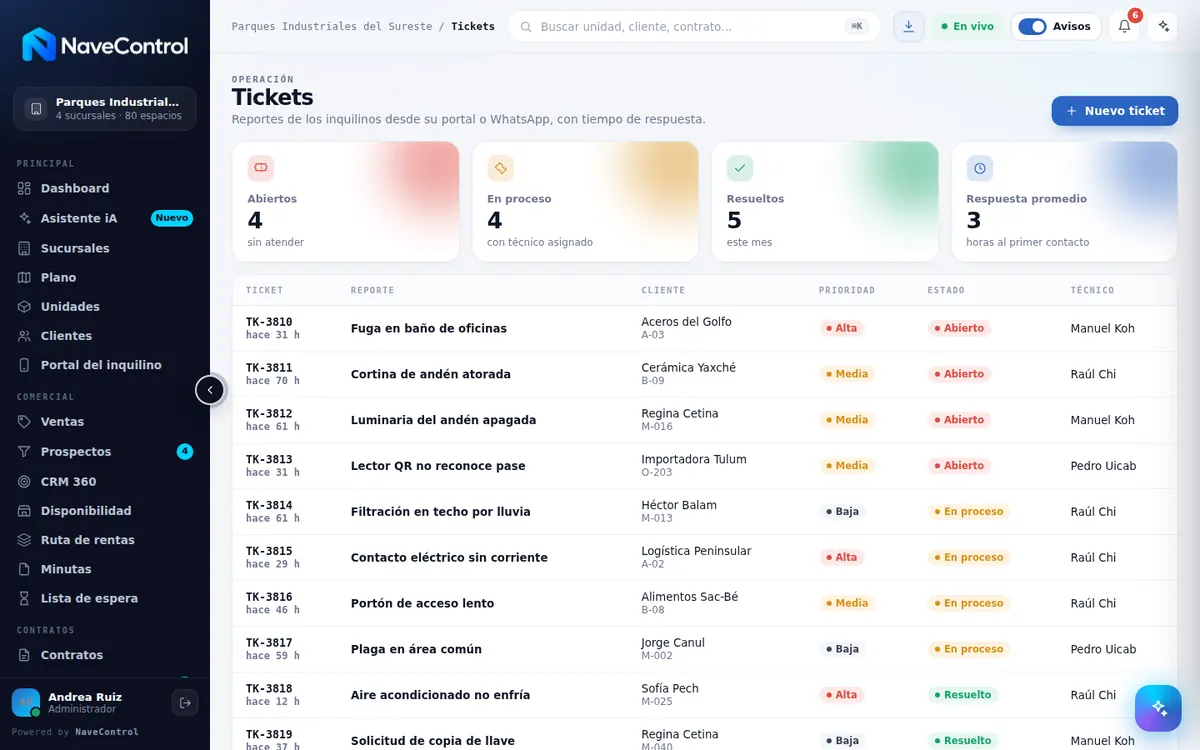Click the Abiertos card icon
Screen dimensions: 1200x750
tap(261, 168)
